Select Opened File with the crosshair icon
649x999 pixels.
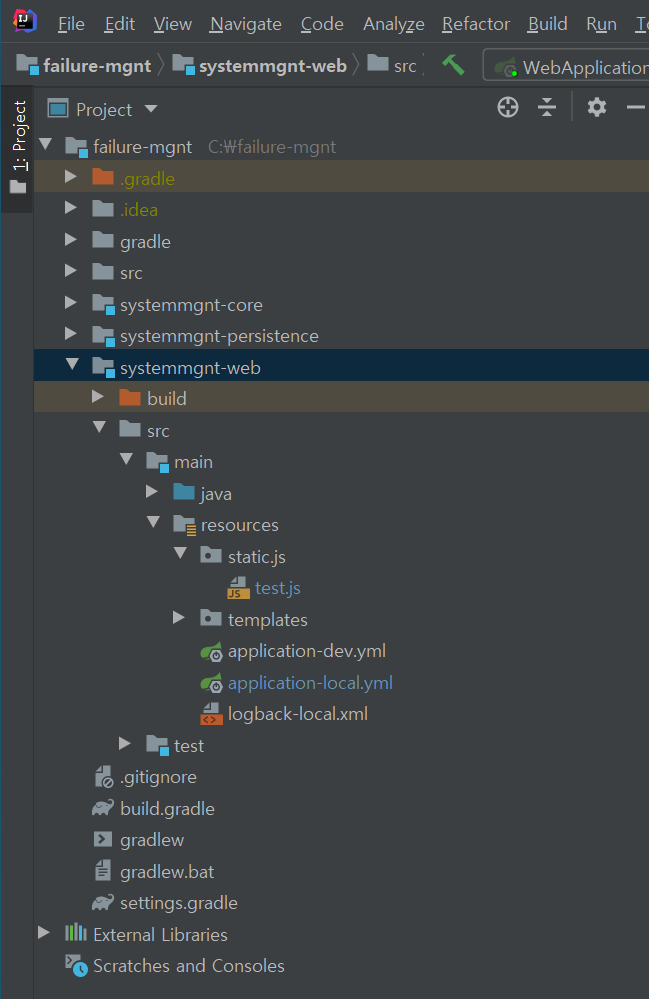(x=507, y=107)
